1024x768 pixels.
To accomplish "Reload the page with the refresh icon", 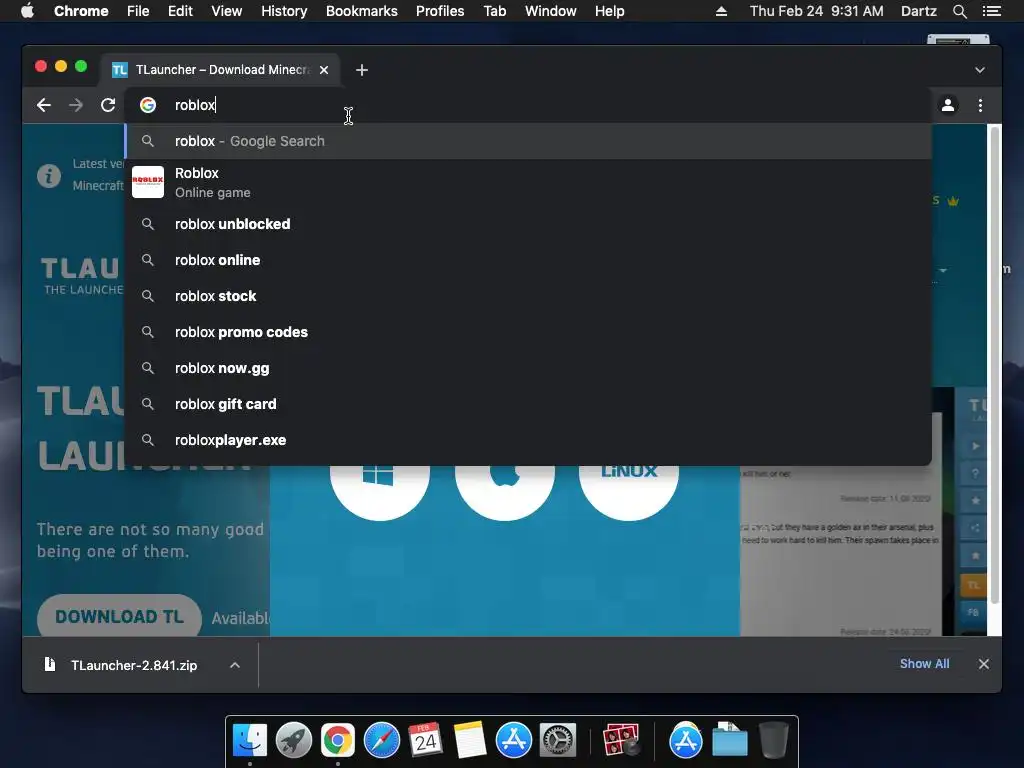I will (108, 105).
